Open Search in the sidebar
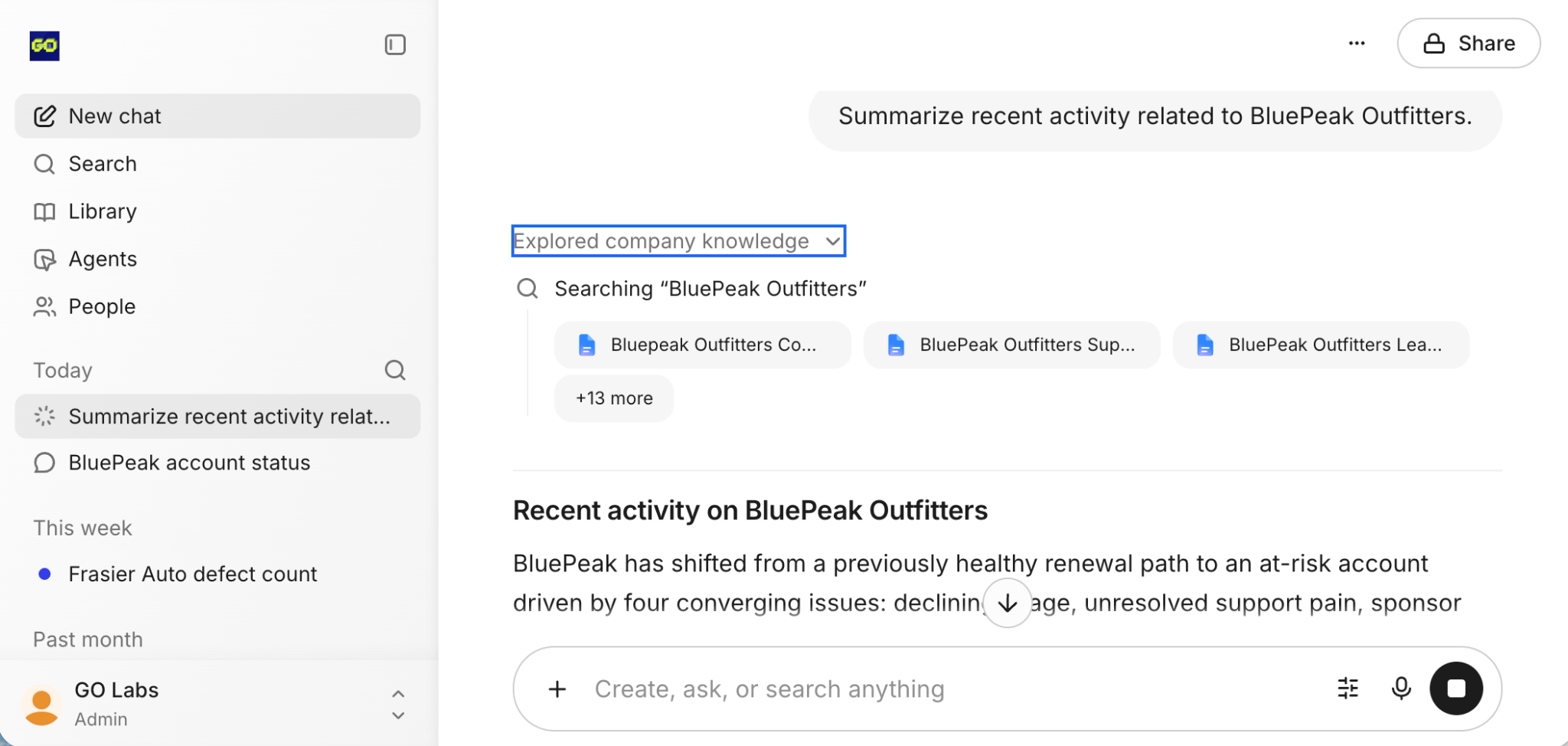 tap(217, 164)
